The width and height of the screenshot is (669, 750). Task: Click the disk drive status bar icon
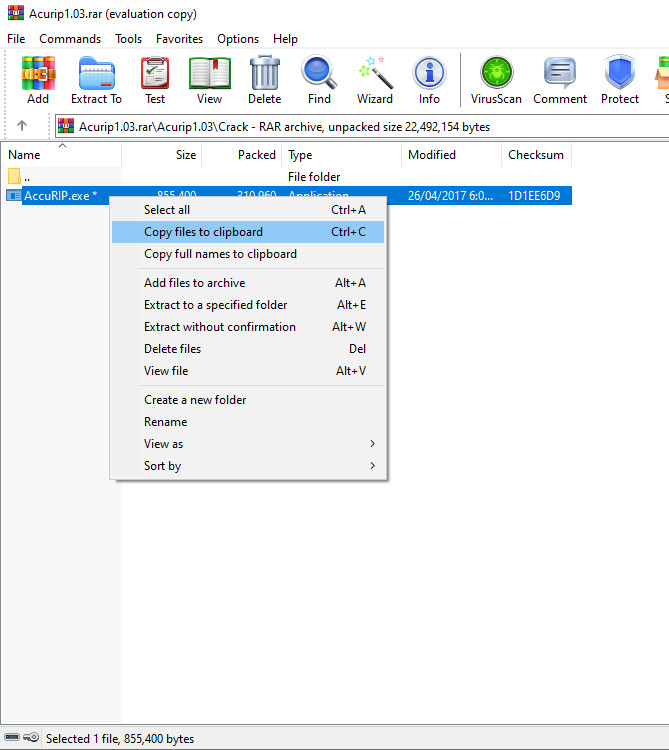tap(12, 737)
